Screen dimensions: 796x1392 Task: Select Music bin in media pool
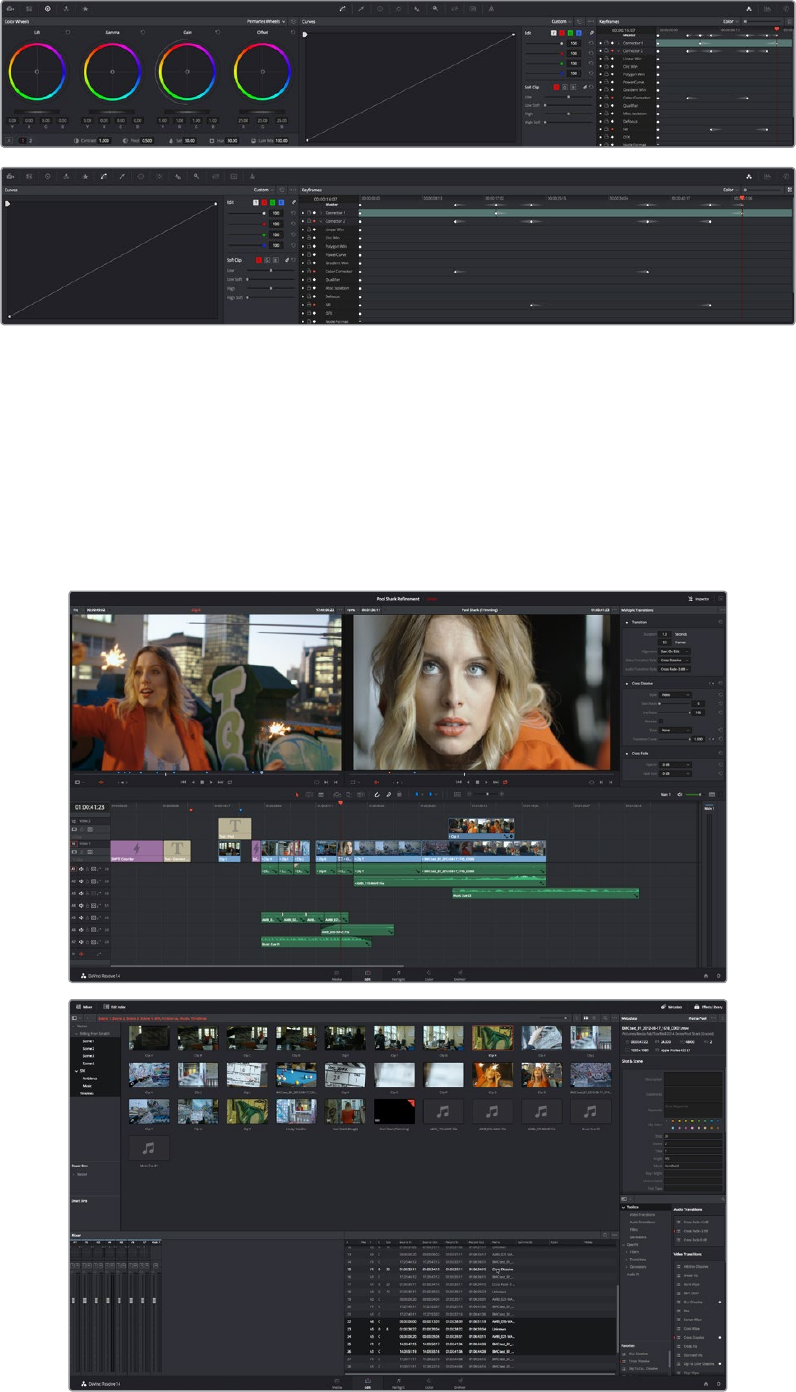tap(87, 1086)
